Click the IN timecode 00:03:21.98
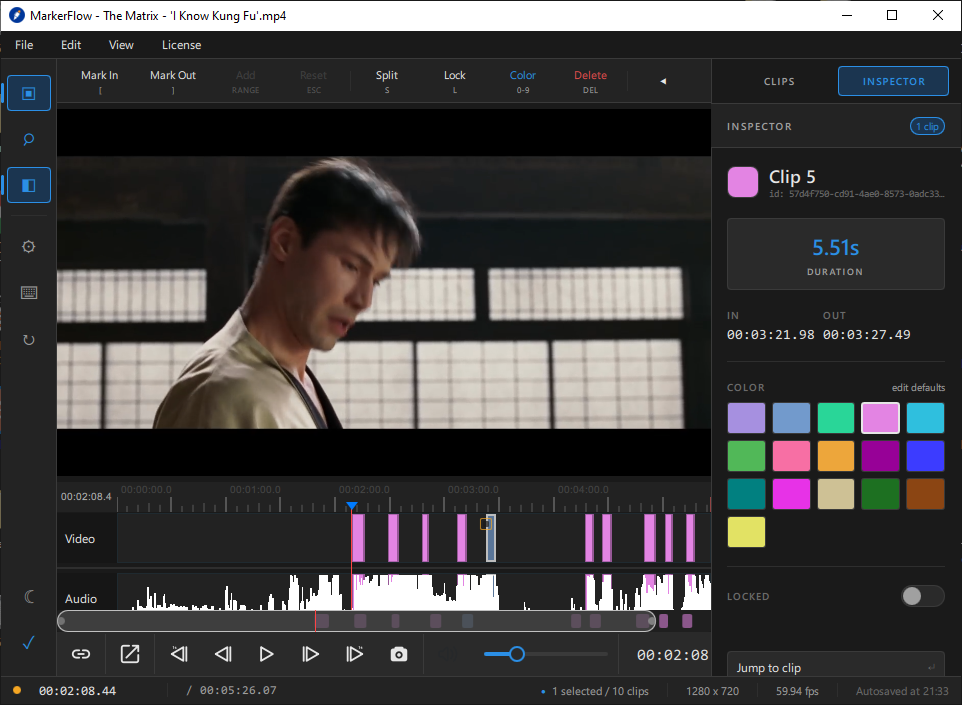The image size is (962, 705). tap(771, 334)
